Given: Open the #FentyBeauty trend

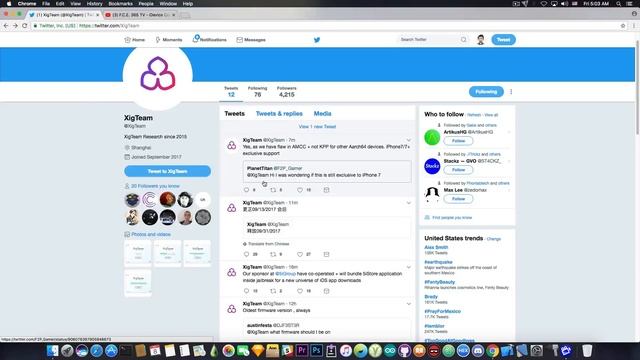Looking at the screenshot, I should click(440, 282).
